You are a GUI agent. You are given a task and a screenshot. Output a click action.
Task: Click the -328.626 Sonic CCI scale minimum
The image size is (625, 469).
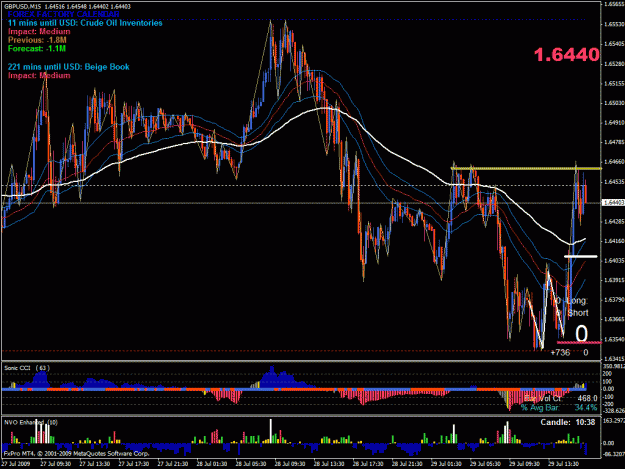click(614, 410)
